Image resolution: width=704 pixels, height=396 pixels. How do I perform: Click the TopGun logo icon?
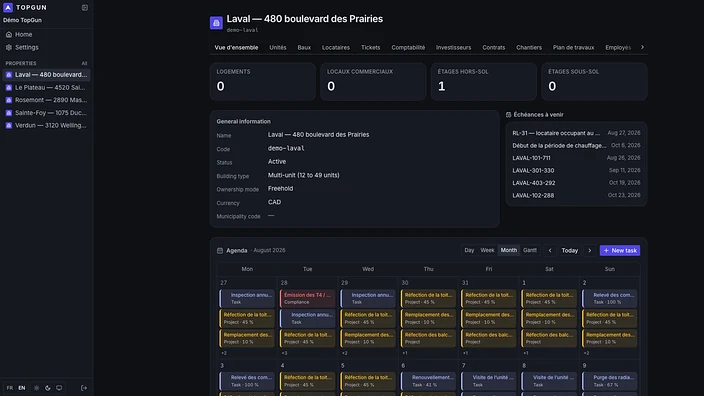tap(8, 8)
